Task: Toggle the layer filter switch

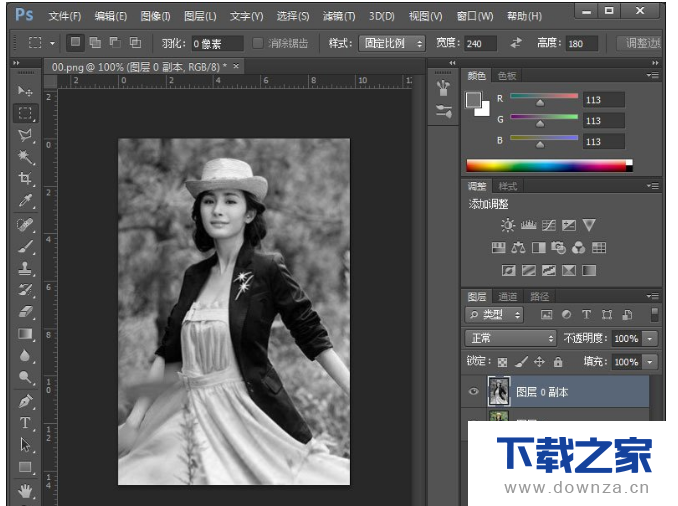Action: point(655,314)
